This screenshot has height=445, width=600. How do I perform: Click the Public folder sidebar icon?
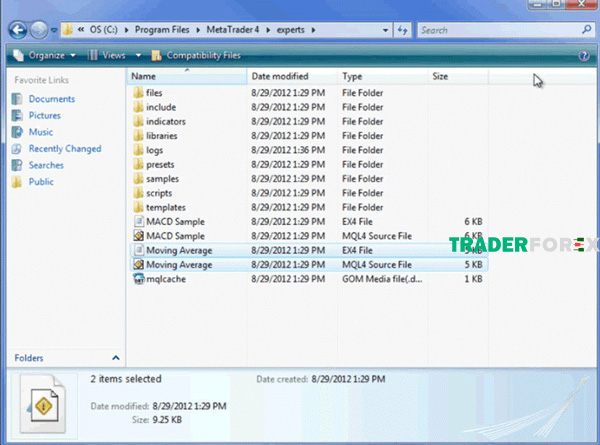[17, 182]
